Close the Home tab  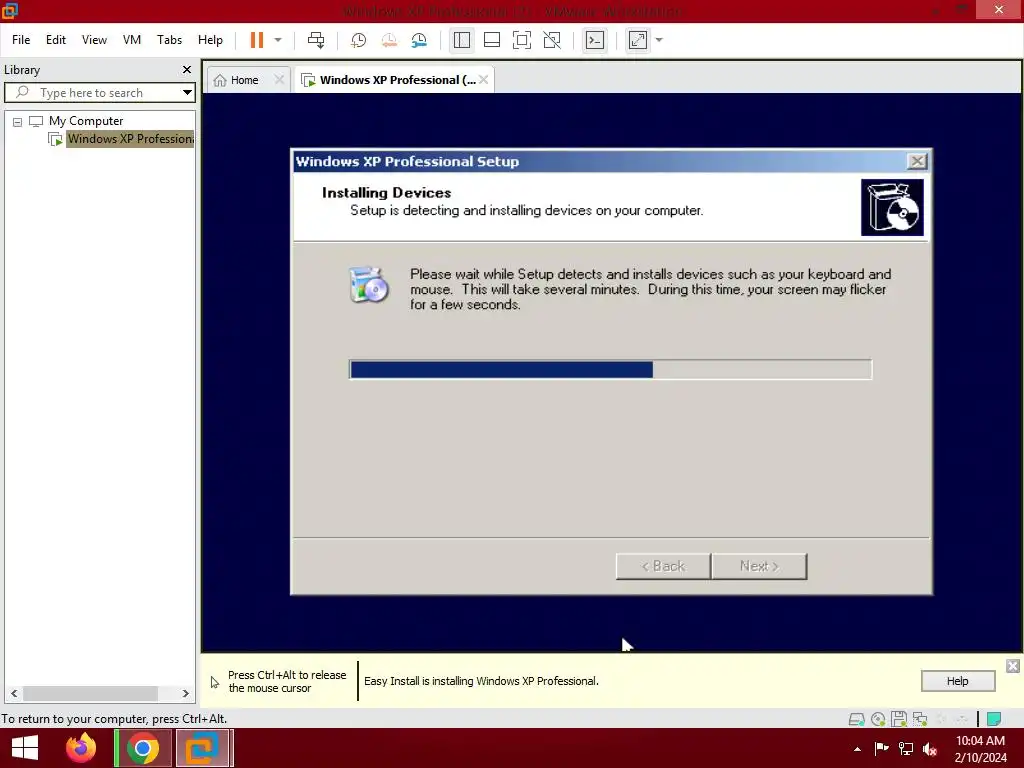(279, 80)
